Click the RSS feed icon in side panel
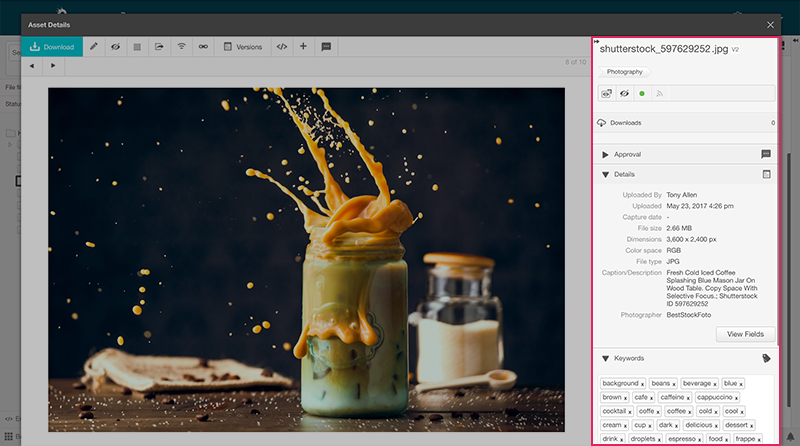 coord(660,93)
